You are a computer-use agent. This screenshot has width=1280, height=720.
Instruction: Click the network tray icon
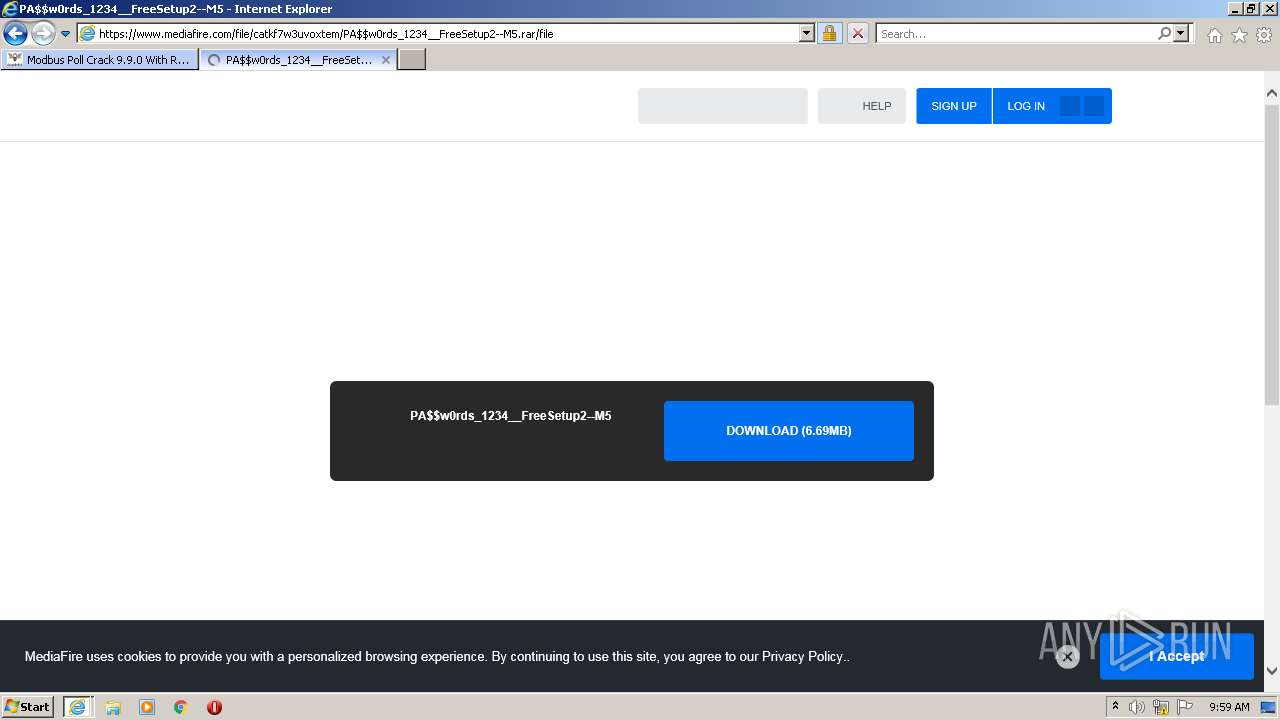1161,707
